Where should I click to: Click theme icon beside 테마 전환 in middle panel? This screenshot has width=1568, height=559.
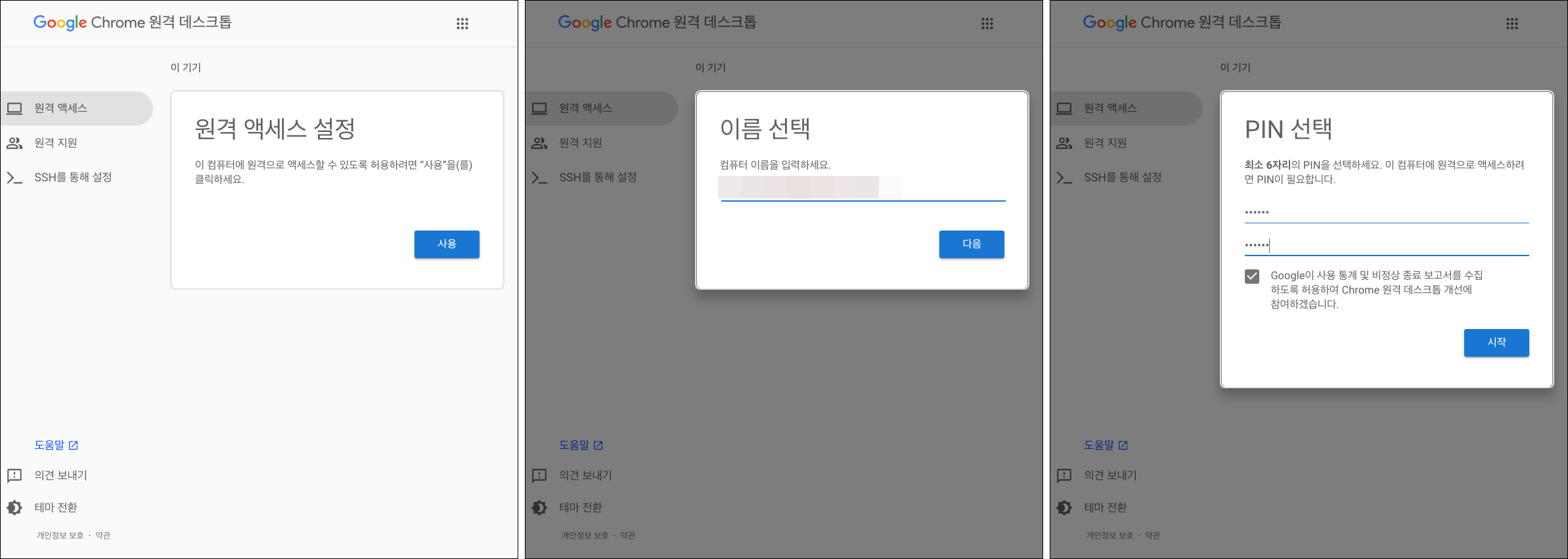539,508
